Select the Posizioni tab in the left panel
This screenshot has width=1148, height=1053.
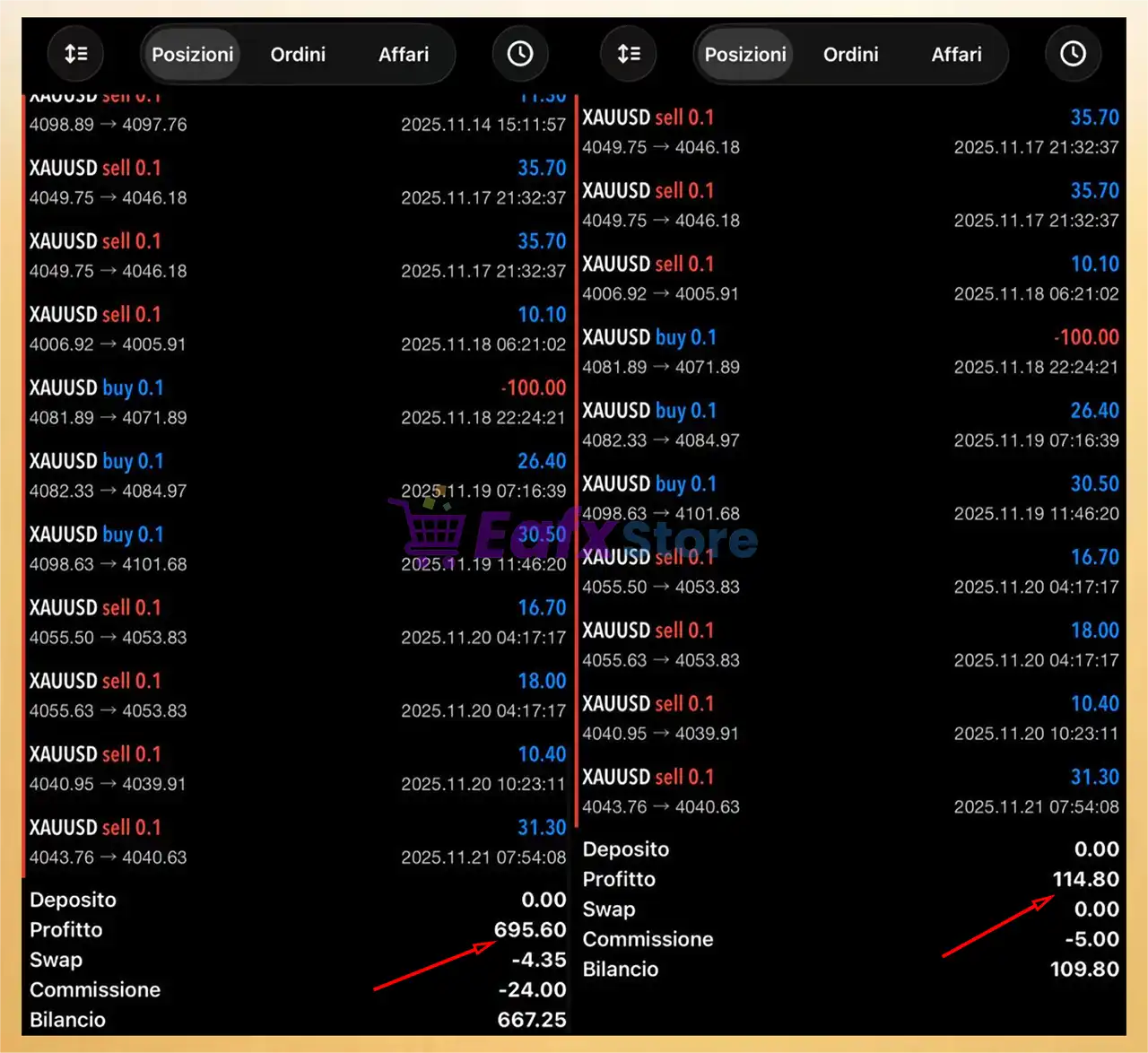(x=192, y=55)
